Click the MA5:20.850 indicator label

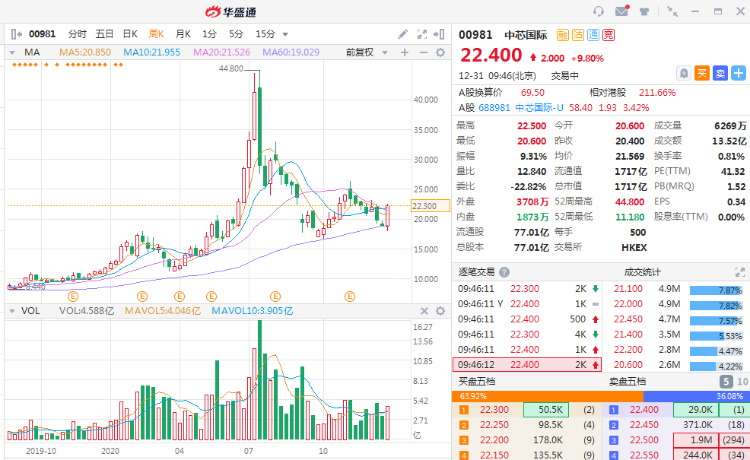tap(85, 53)
